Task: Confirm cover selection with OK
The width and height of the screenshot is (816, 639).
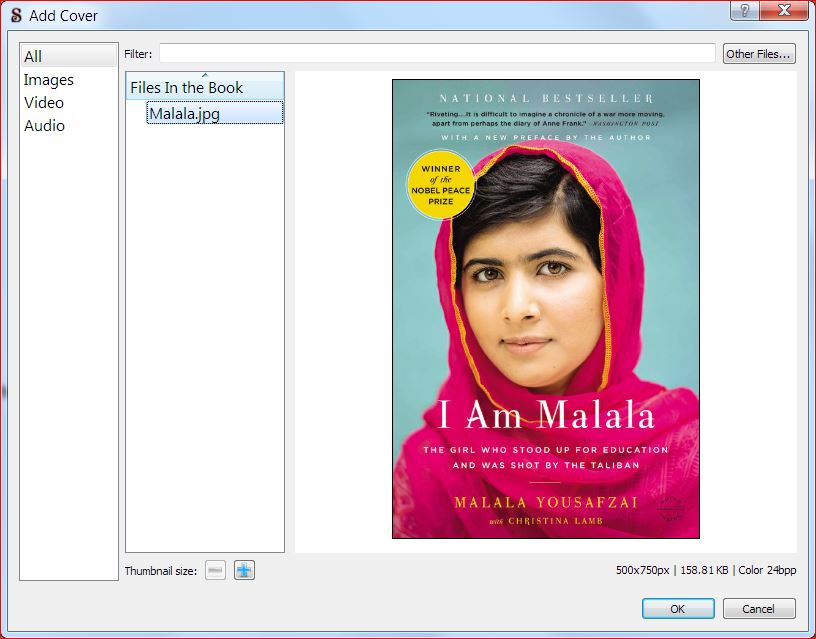Action: (678, 608)
